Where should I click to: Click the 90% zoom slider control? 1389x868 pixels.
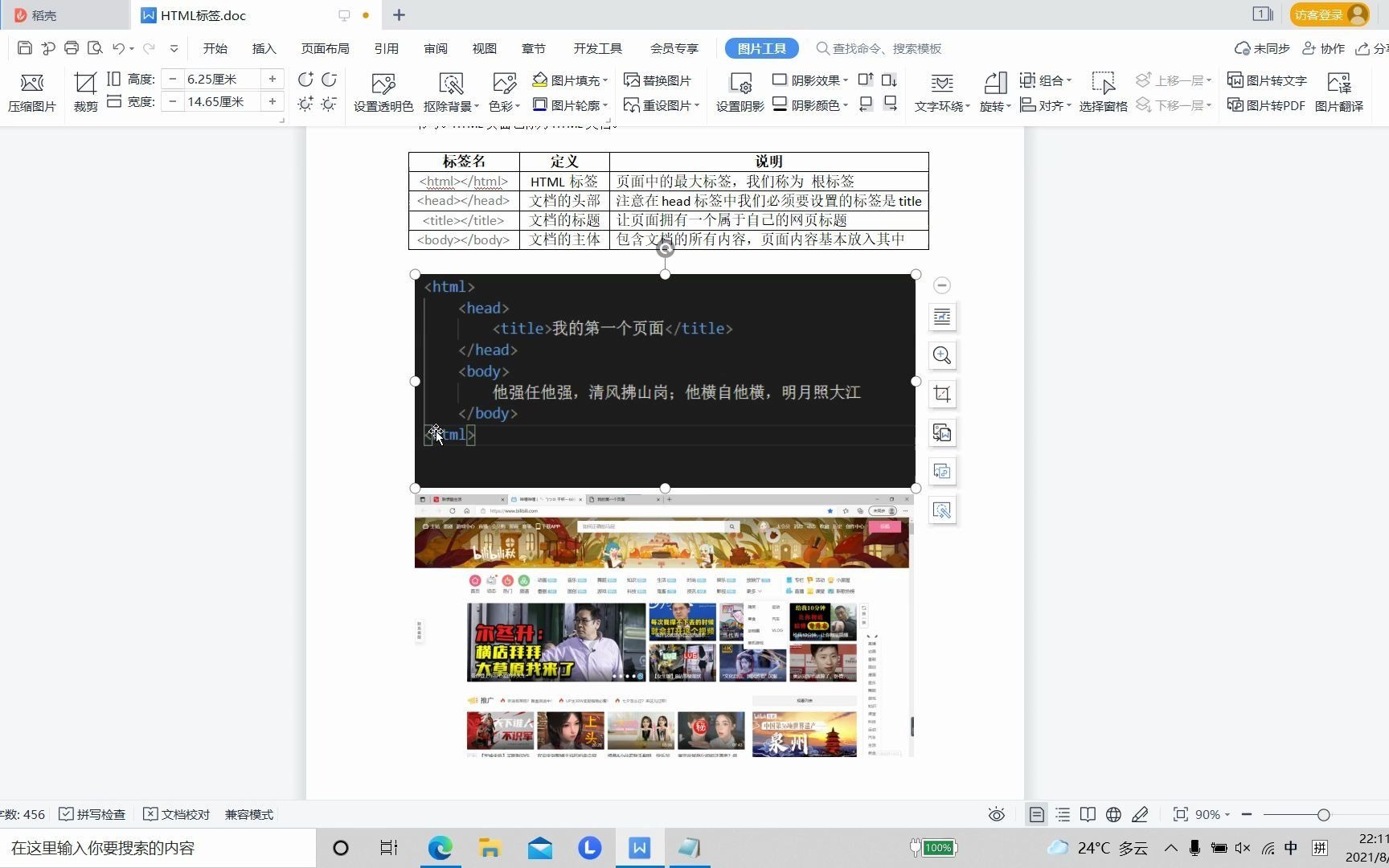pyautogui.click(x=1209, y=814)
